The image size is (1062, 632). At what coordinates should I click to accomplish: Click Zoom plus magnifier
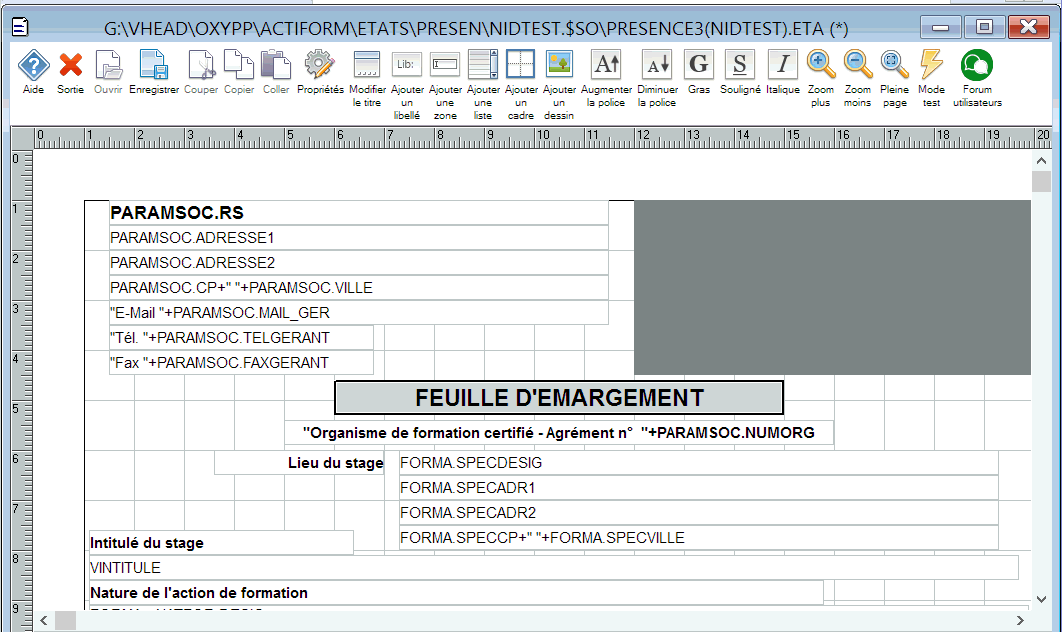click(821, 65)
